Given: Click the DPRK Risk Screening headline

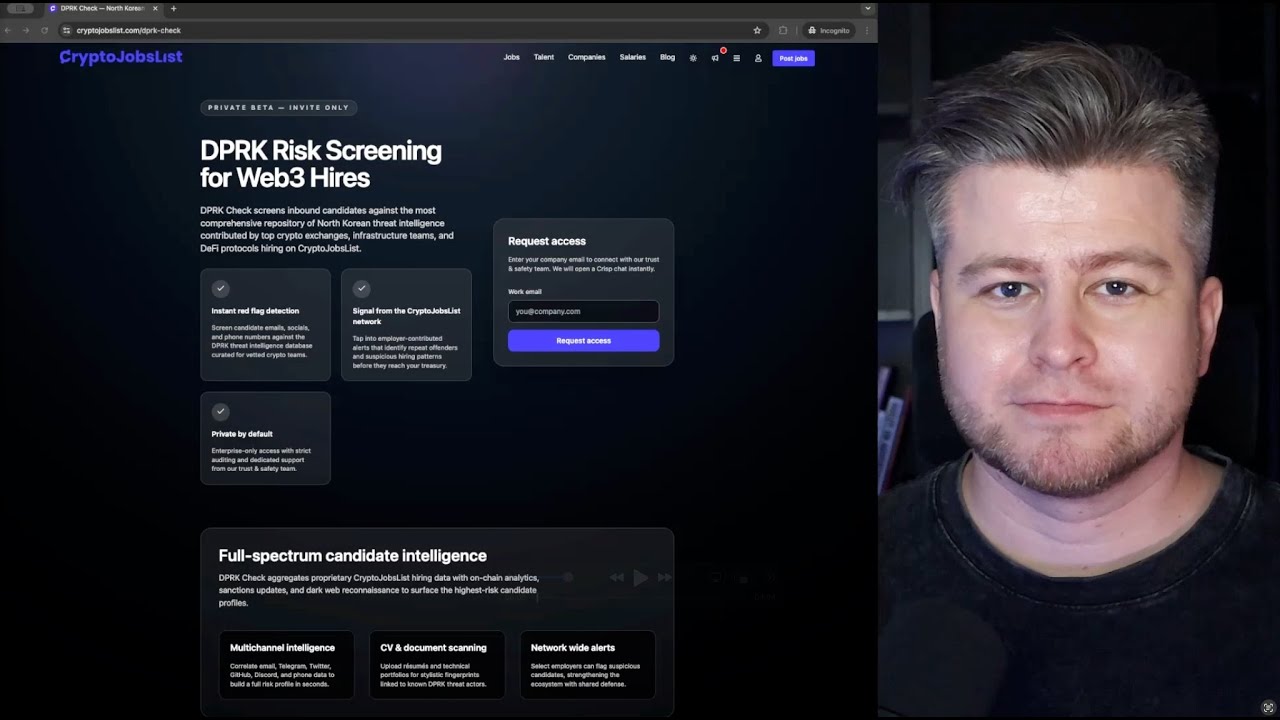Looking at the screenshot, I should click(320, 164).
